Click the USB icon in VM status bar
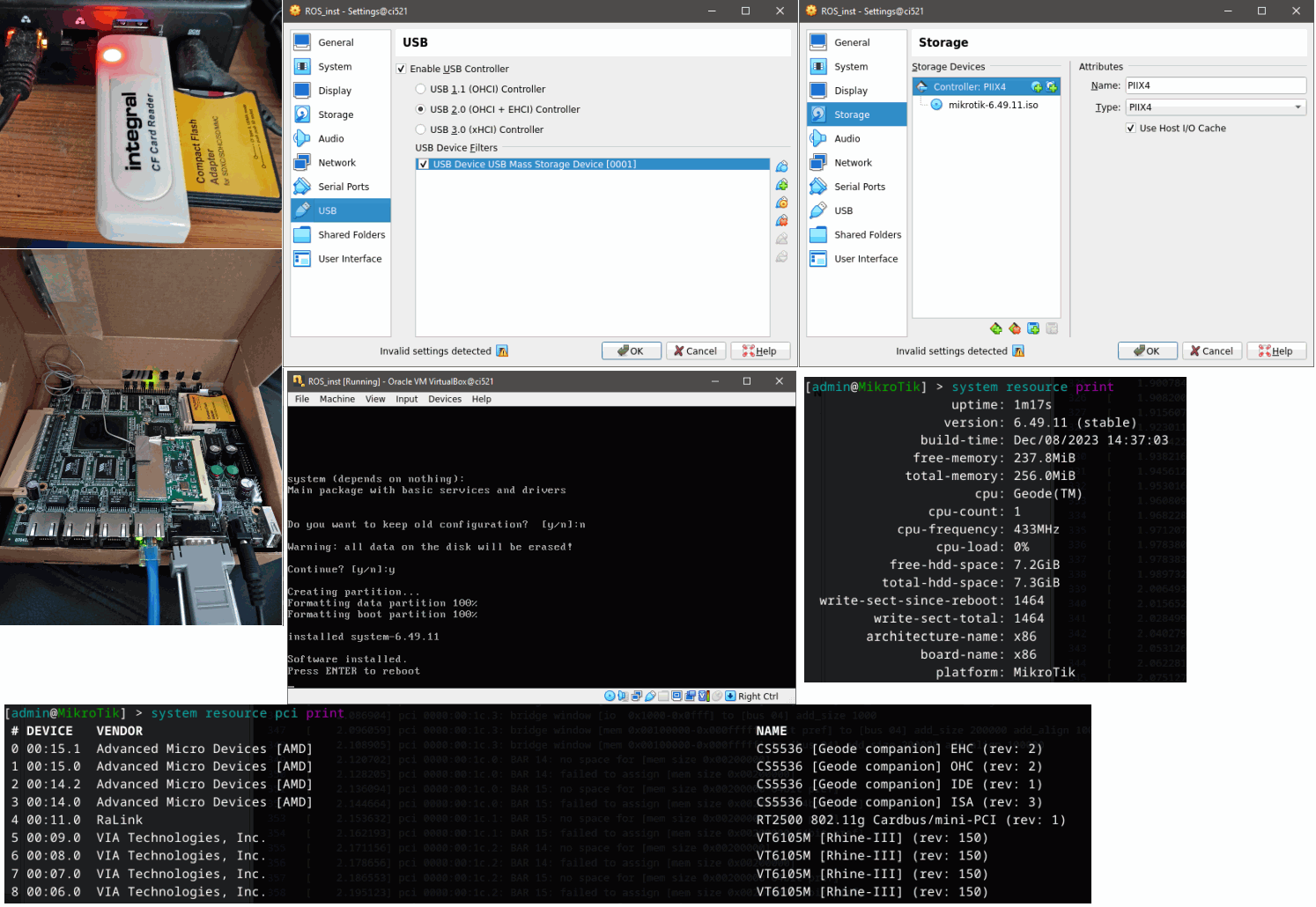The image size is (1316, 907). point(651,696)
